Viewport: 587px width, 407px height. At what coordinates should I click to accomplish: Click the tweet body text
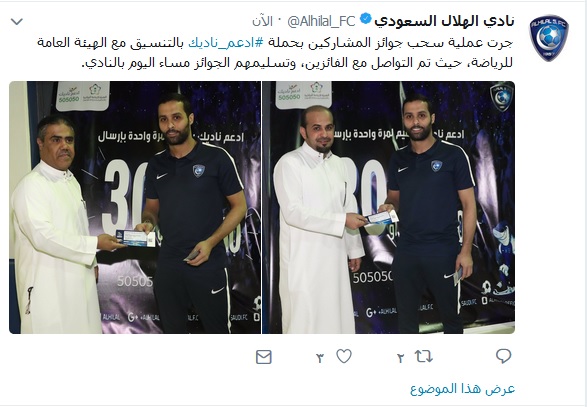pos(274,52)
